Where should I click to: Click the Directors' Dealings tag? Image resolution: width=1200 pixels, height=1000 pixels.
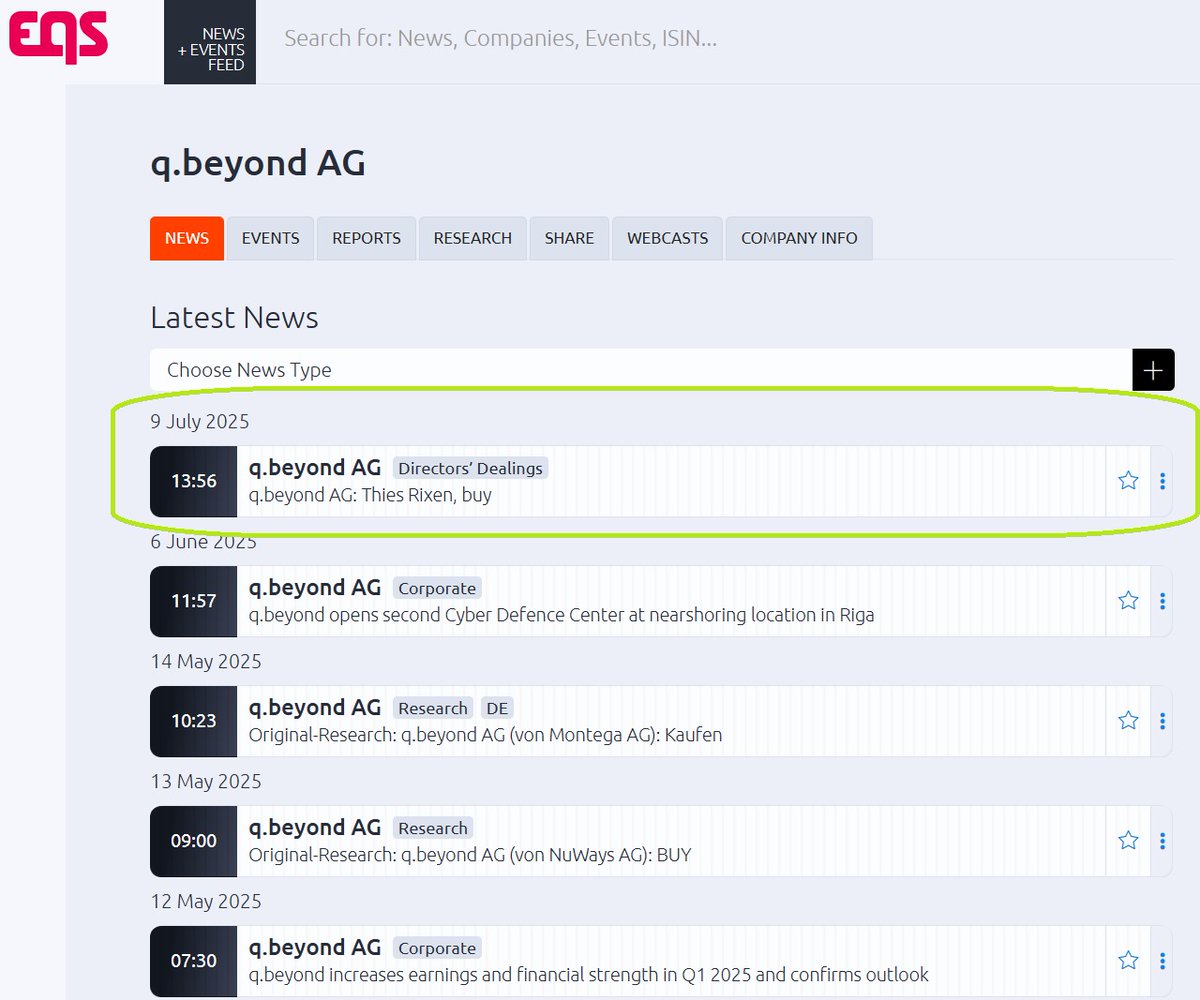pos(470,468)
